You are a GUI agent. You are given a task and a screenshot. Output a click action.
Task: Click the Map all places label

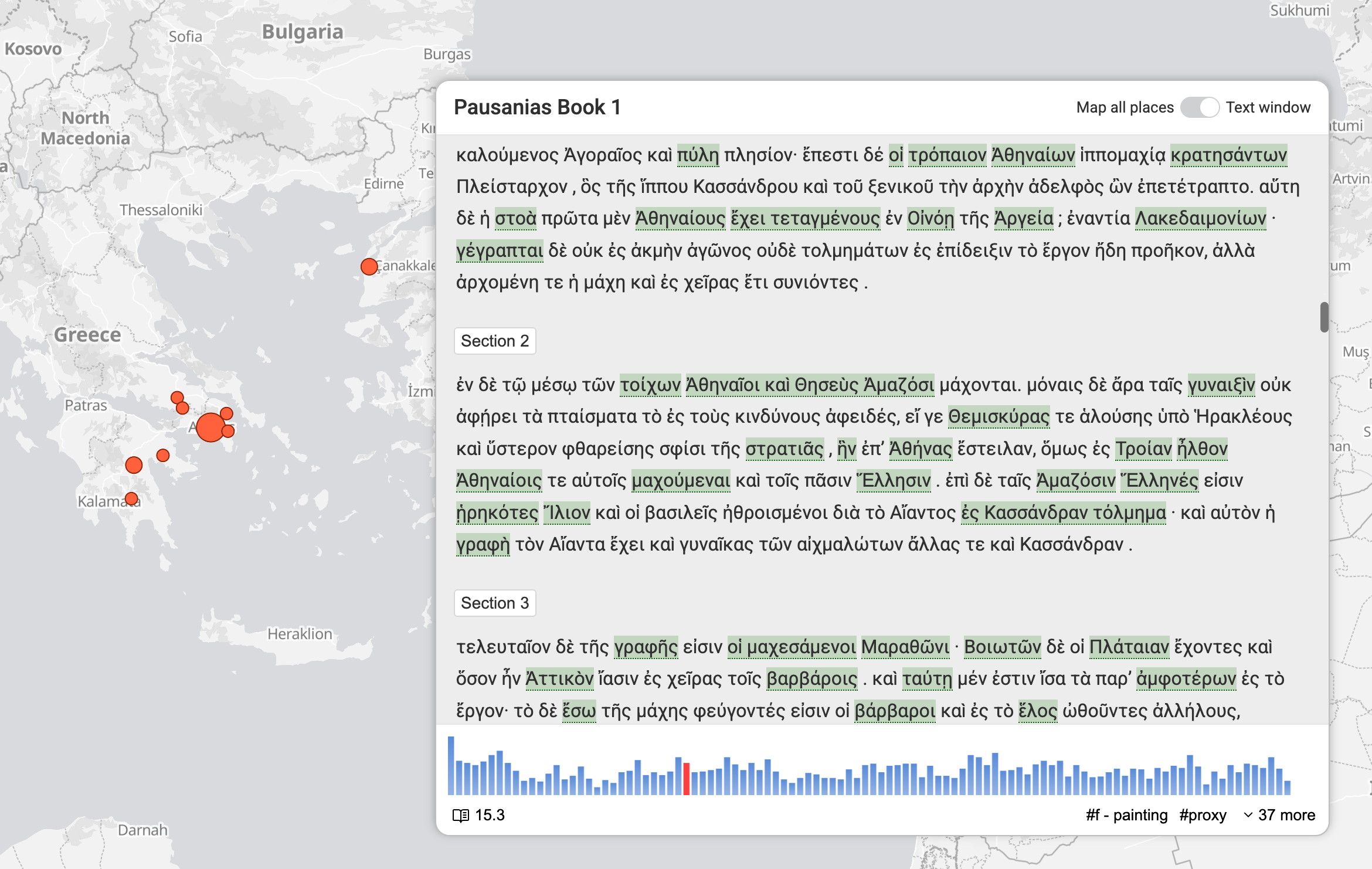[x=1125, y=107]
